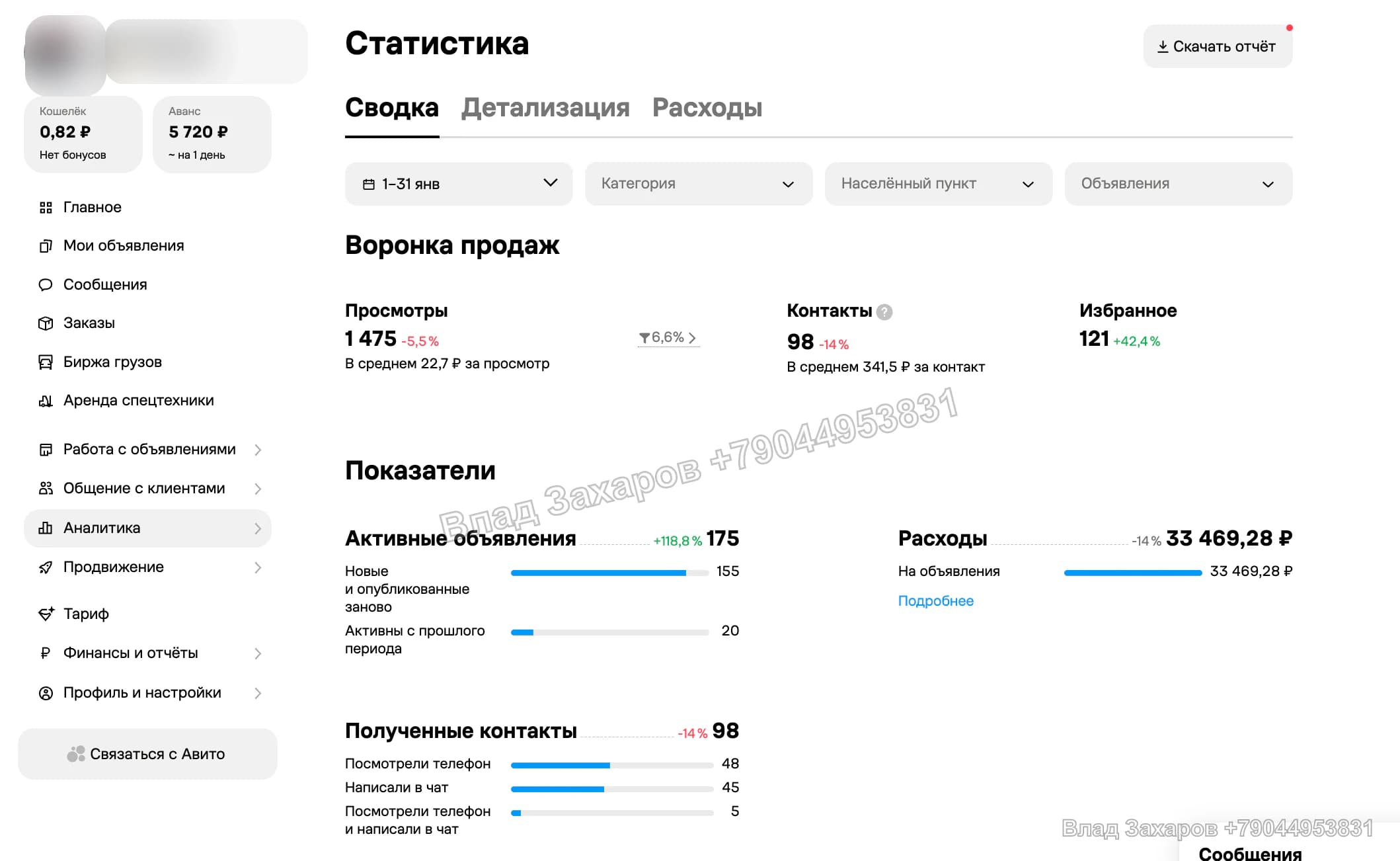Click the Аренда спецтехники icon
The image size is (1400, 861).
tap(46, 401)
